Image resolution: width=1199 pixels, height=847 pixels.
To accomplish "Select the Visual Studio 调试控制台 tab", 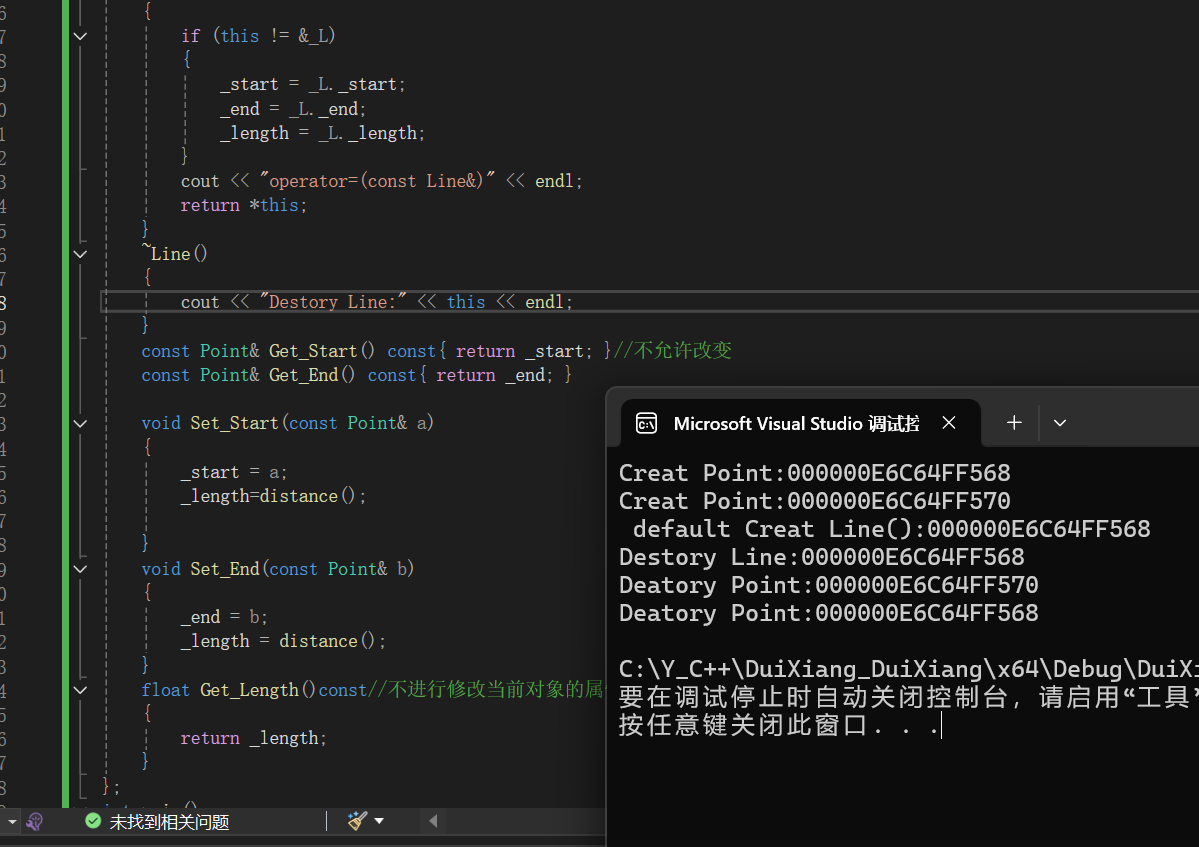I will (795, 423).
